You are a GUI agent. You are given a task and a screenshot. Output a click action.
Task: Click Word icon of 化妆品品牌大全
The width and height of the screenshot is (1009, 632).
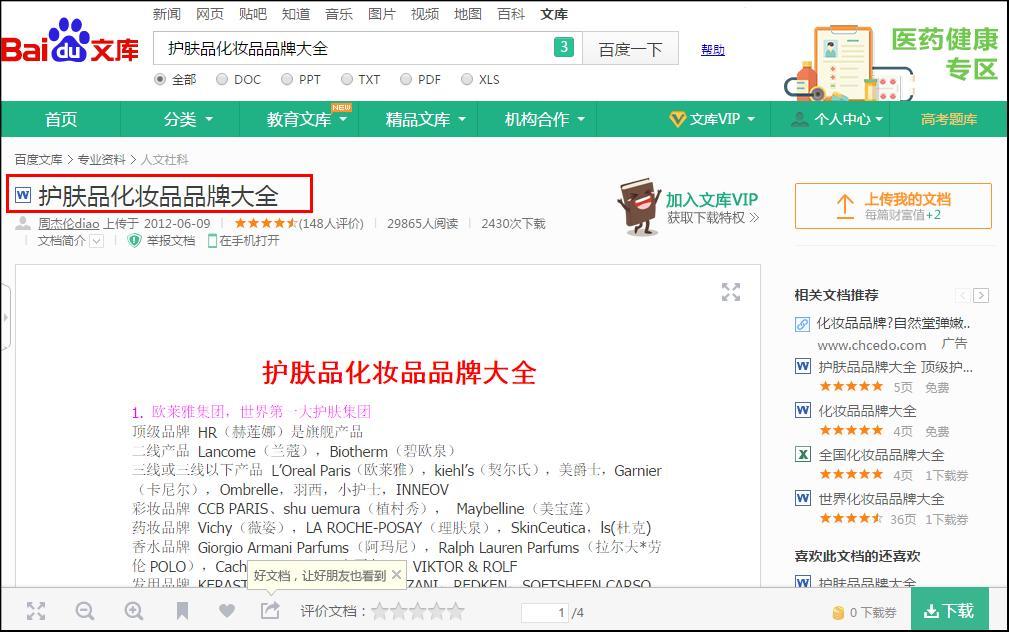tap(803, 410)
